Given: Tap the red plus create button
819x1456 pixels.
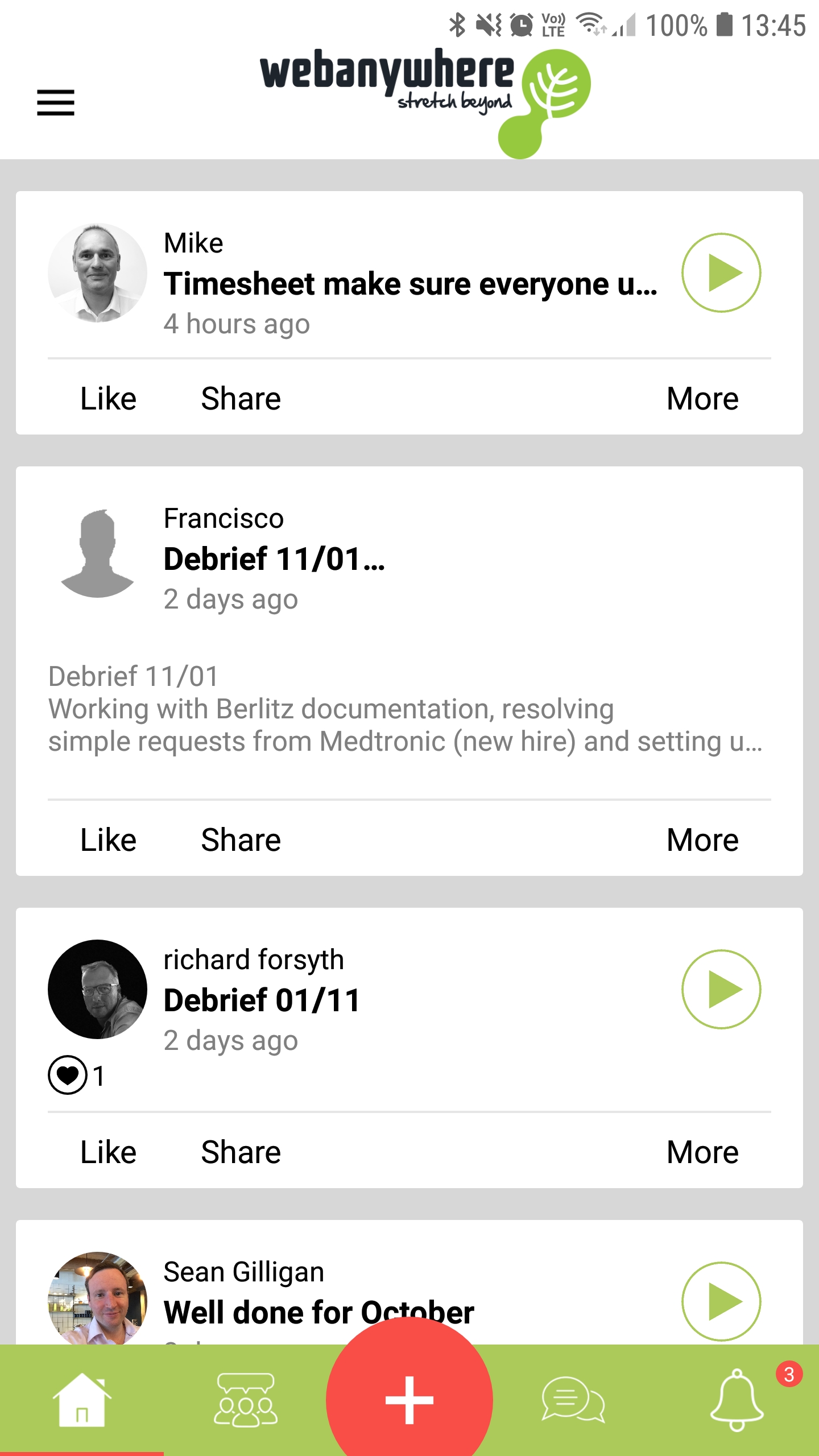Looking at the screenshot, I should tap(409, 1399).
